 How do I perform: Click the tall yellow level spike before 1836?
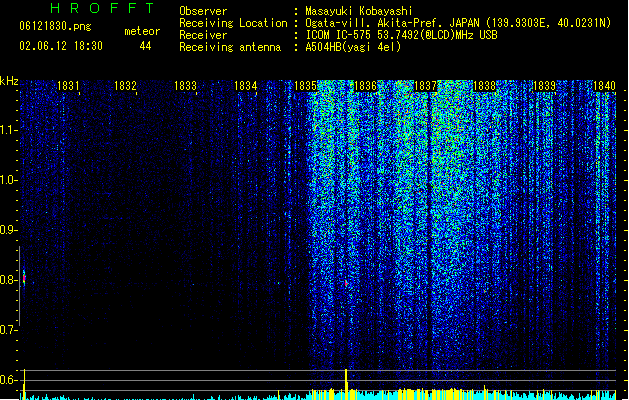click(346, 384)
